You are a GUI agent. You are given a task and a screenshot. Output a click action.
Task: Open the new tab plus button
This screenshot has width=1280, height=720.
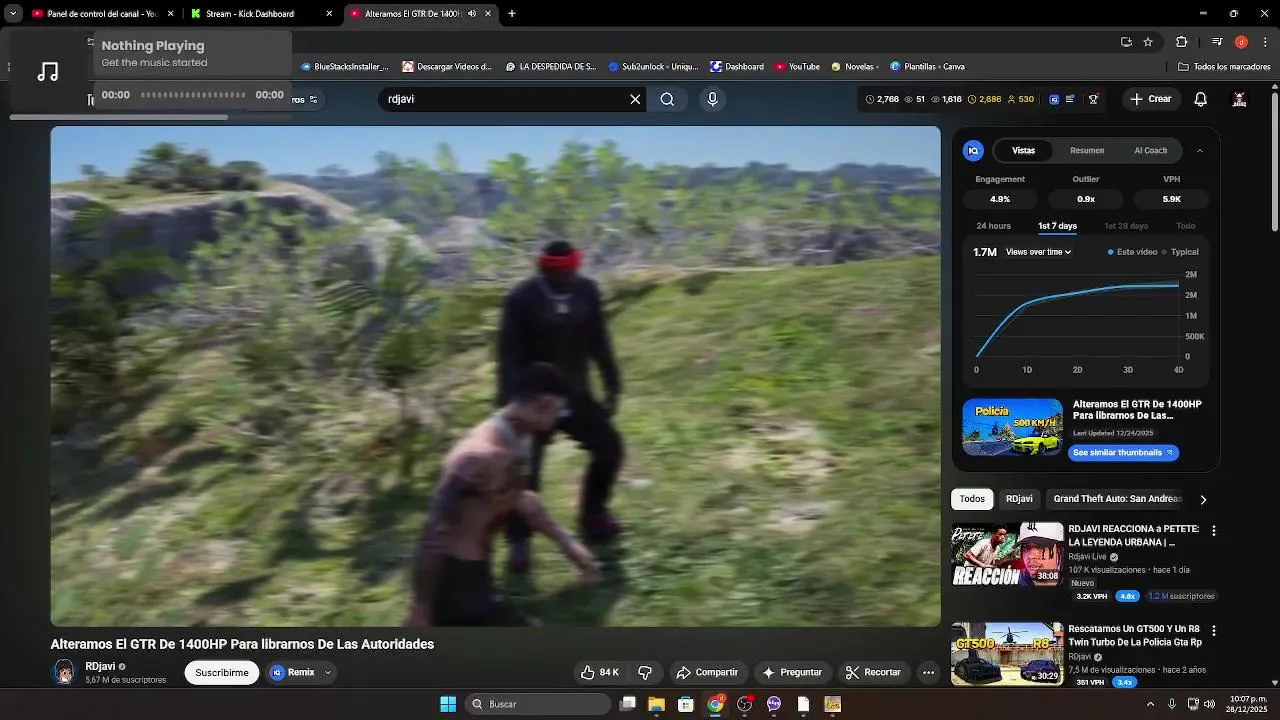(512, 13)
